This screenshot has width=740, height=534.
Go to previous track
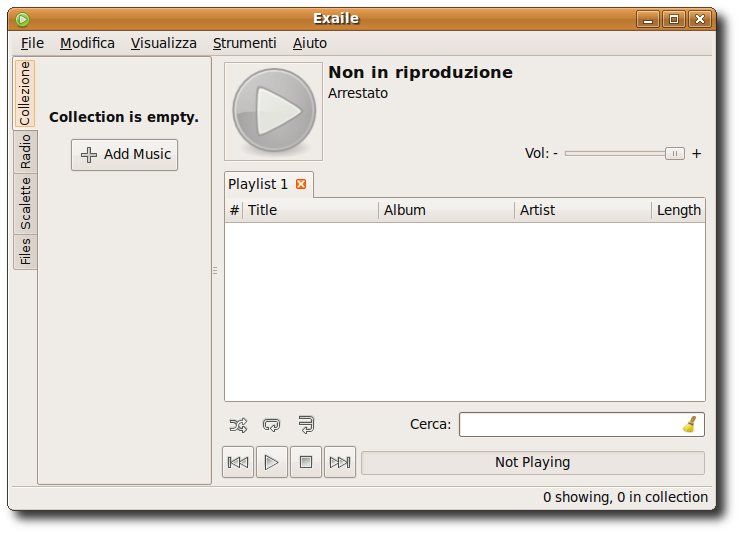tap(238, 462)
